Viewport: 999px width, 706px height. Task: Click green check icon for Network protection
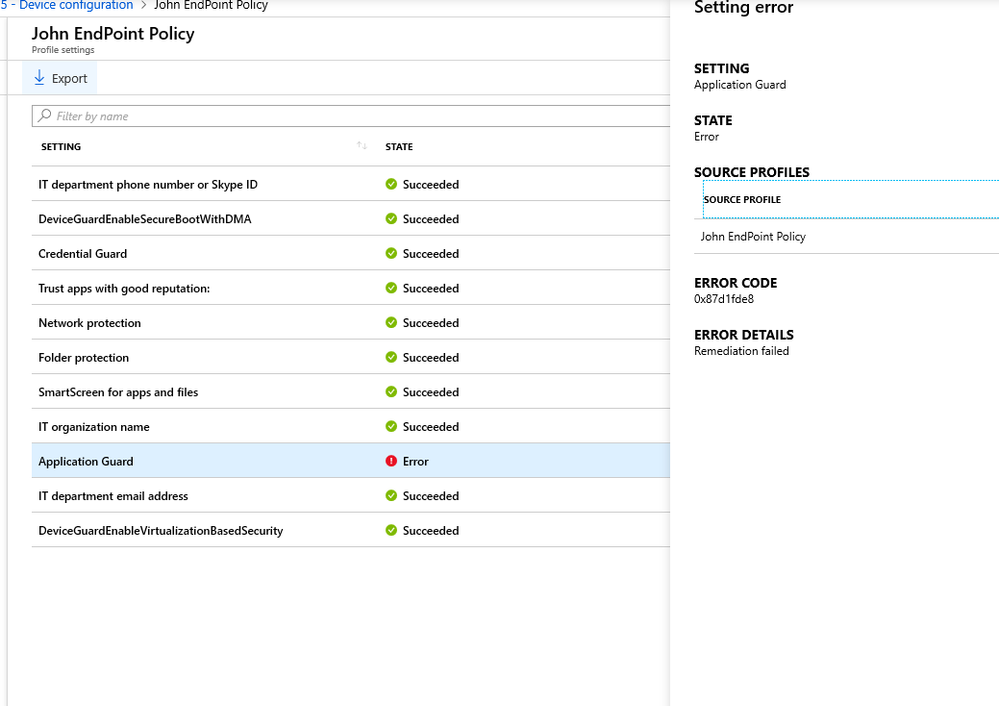(391, 323)
